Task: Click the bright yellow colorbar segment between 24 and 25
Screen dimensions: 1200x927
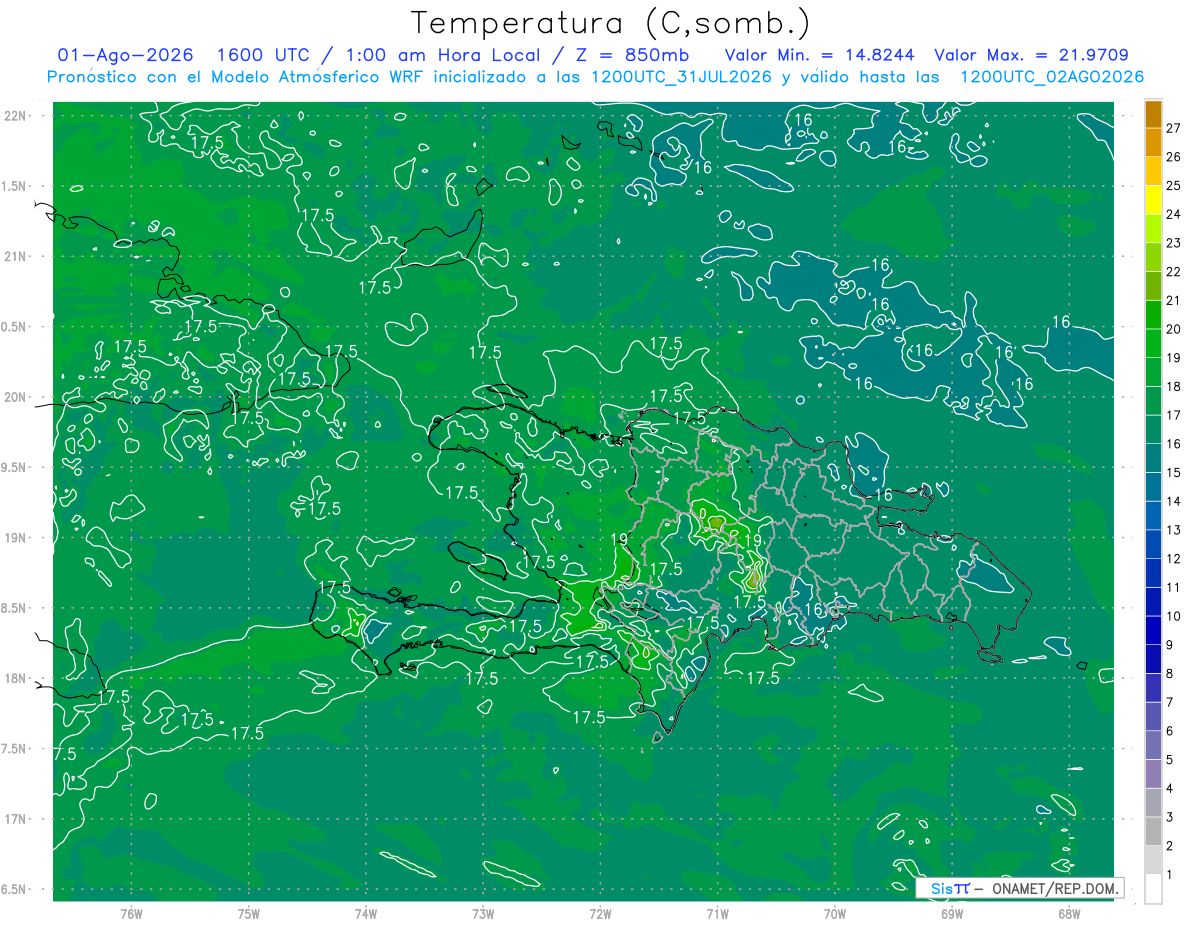Action: (1153, 200)
